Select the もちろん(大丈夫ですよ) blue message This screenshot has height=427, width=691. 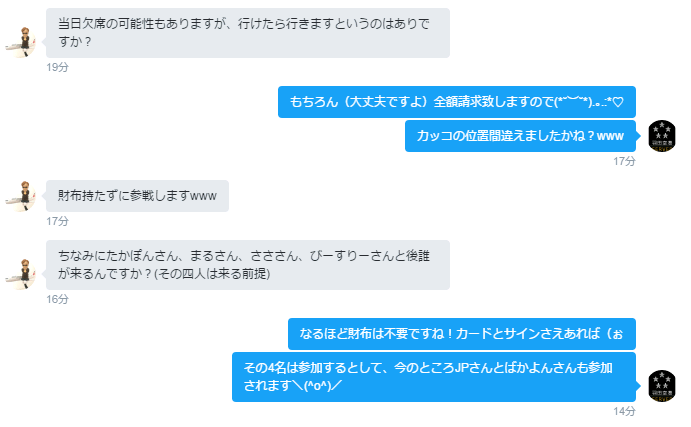tap(457, 102)
